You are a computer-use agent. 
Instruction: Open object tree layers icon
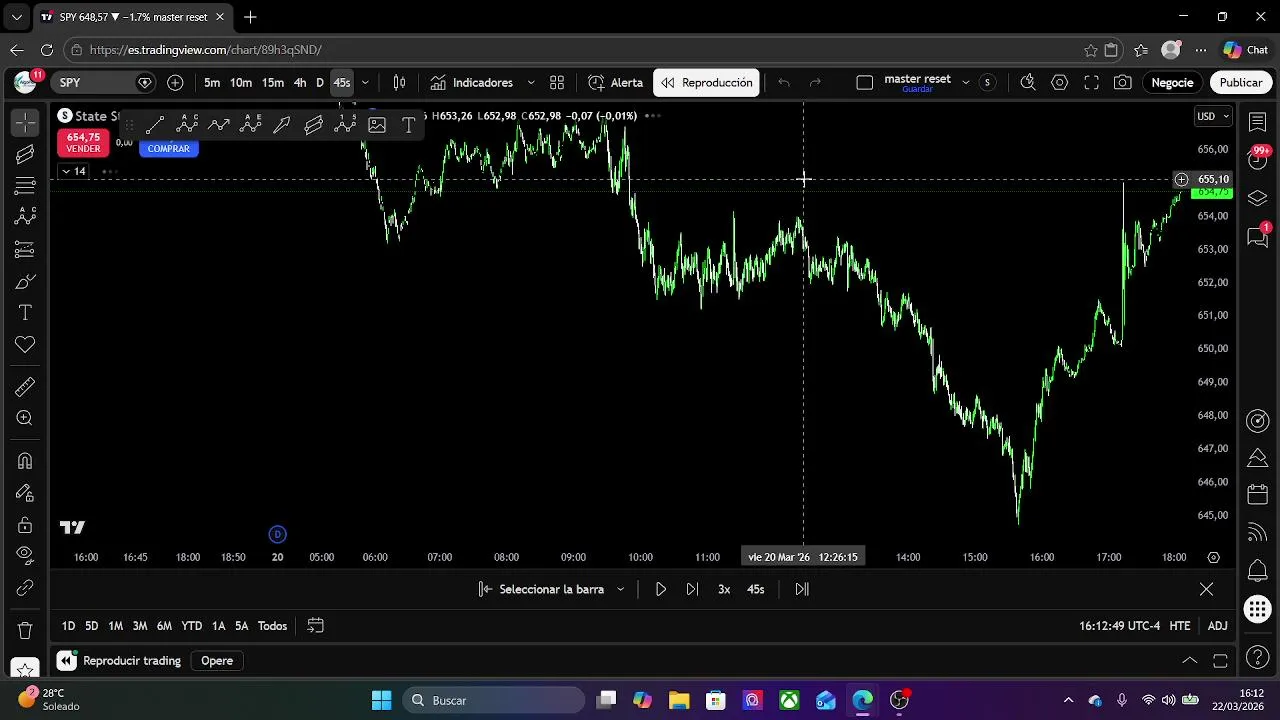1258,198
